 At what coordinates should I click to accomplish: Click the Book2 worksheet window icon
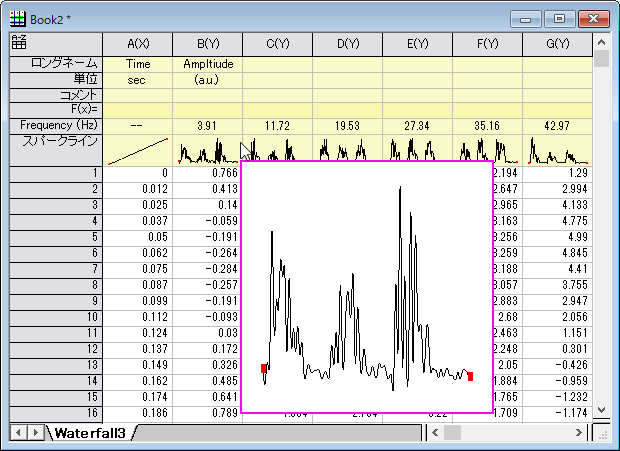(18, 19)
